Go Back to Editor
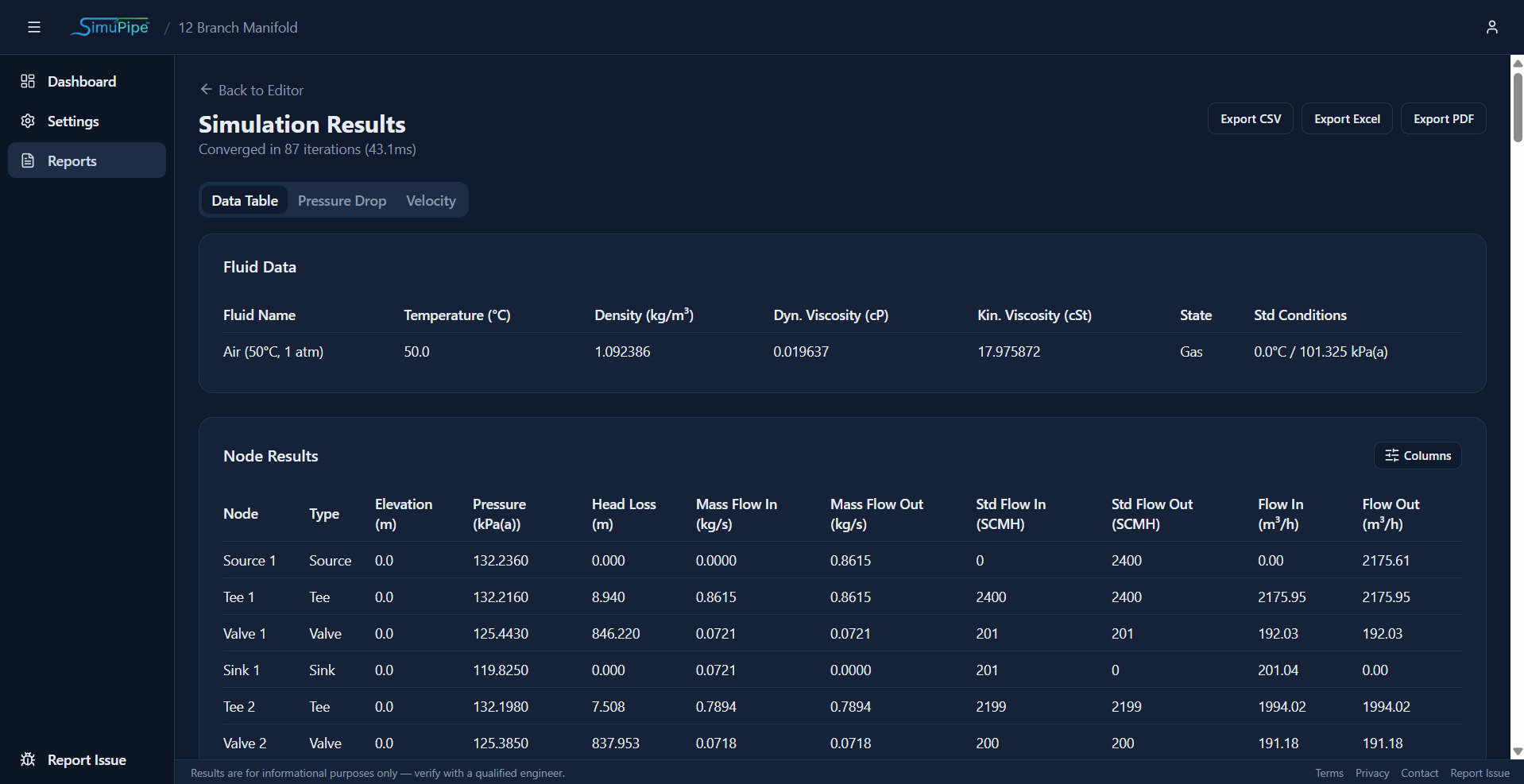 (251, 90)
